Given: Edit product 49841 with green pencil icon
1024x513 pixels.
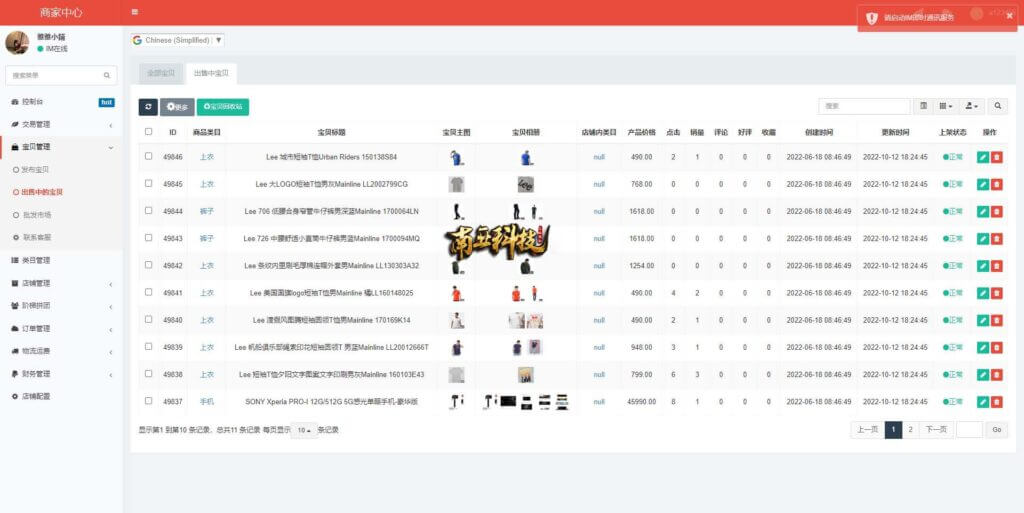Looking at the screenshot, I should [983, 293].
